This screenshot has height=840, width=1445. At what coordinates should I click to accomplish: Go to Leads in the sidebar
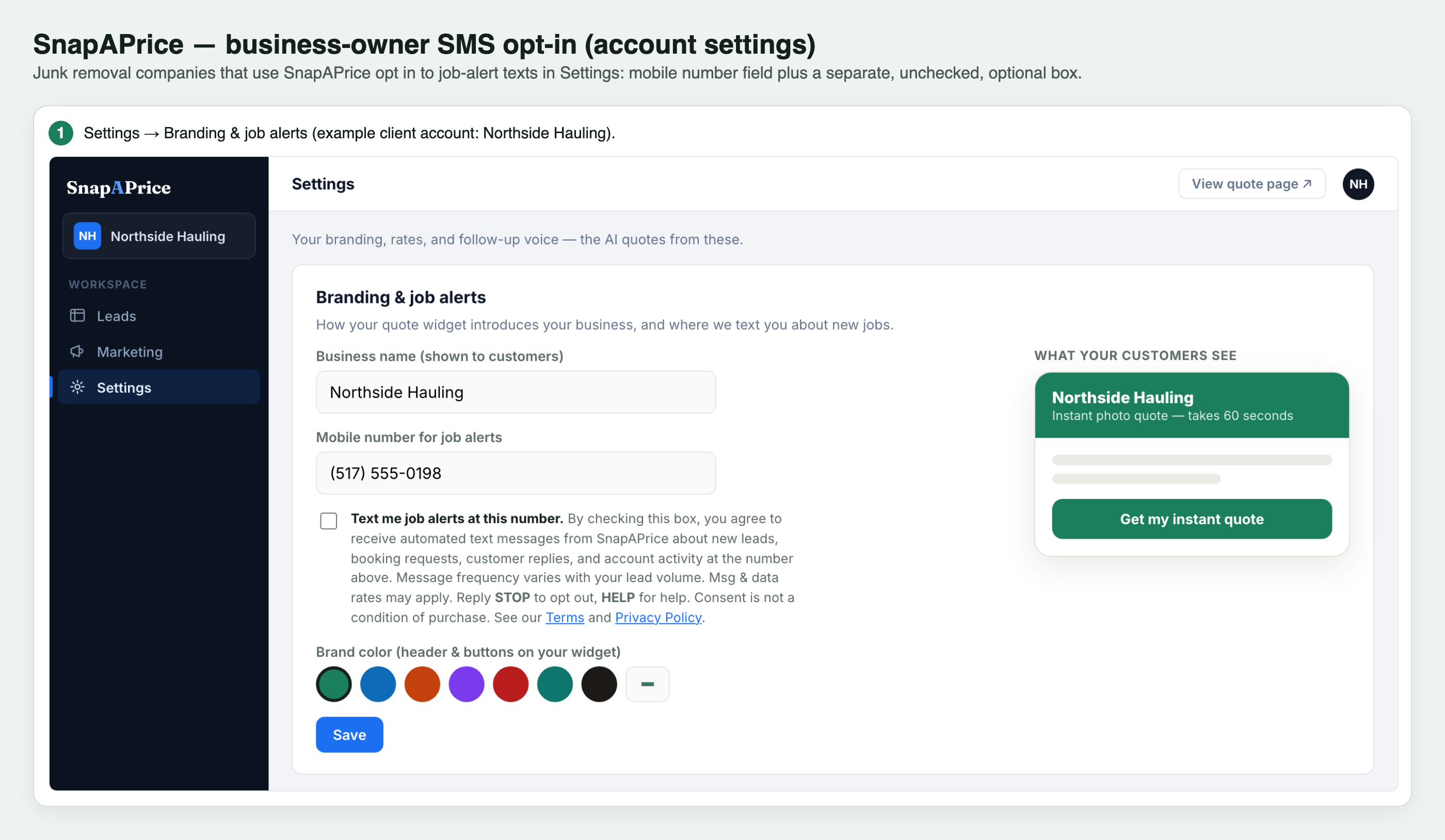pos(159,316)
